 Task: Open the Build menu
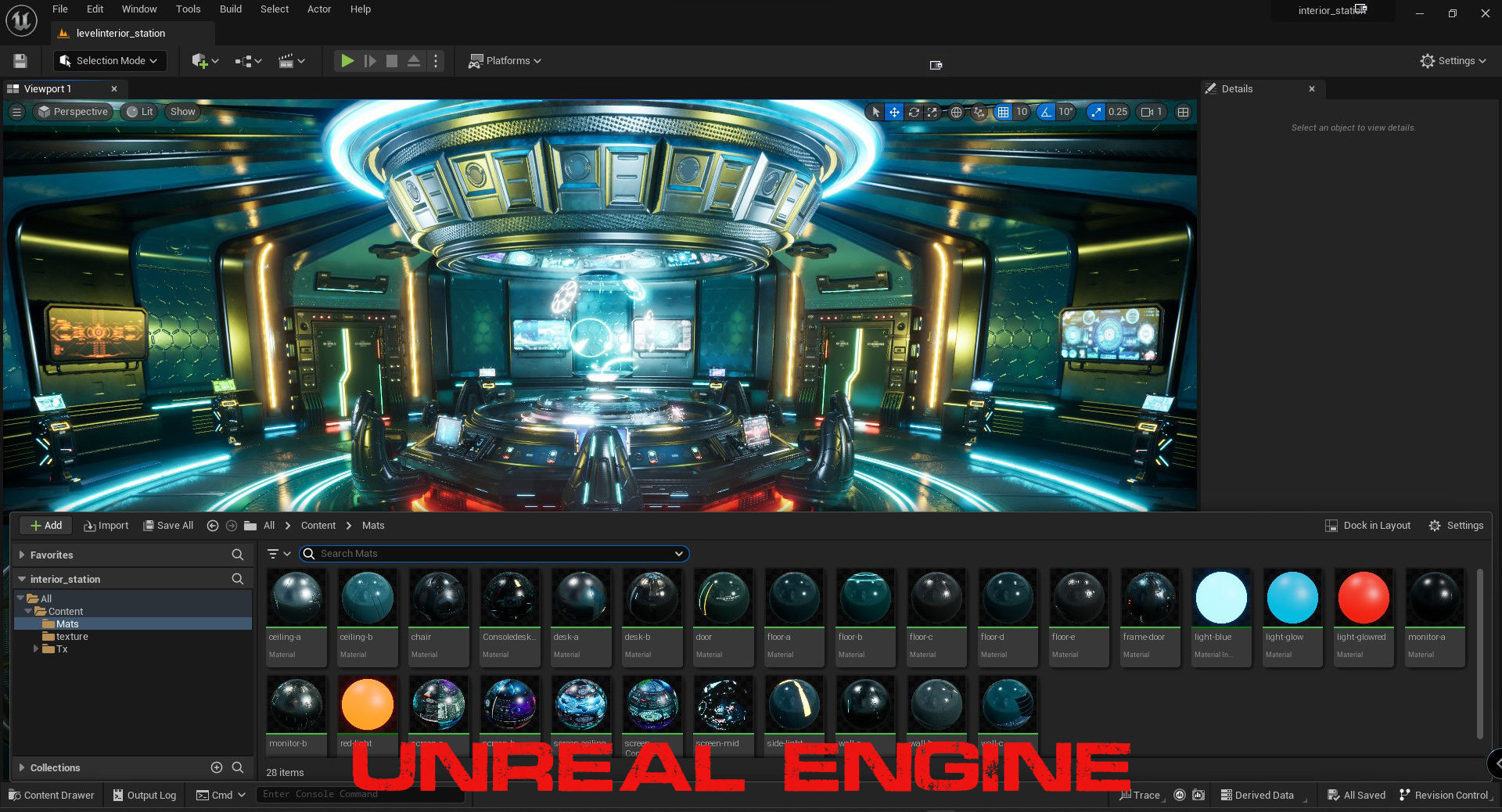230,9
